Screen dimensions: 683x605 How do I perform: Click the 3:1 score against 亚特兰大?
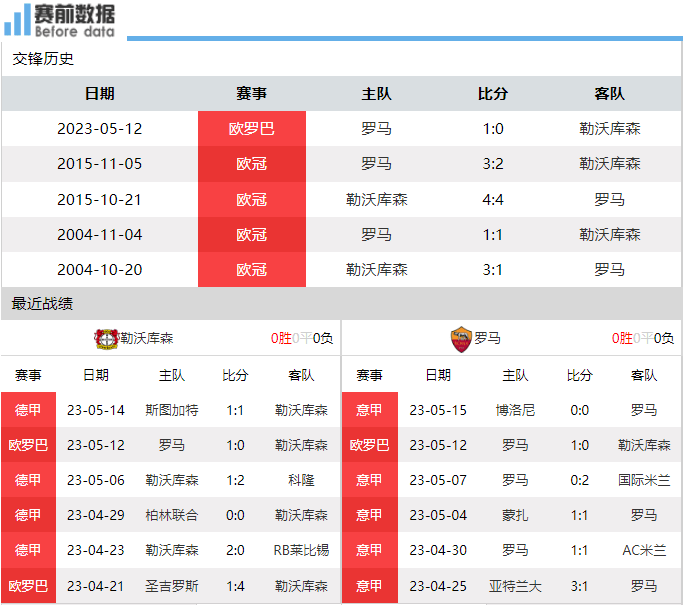[580, 586]
